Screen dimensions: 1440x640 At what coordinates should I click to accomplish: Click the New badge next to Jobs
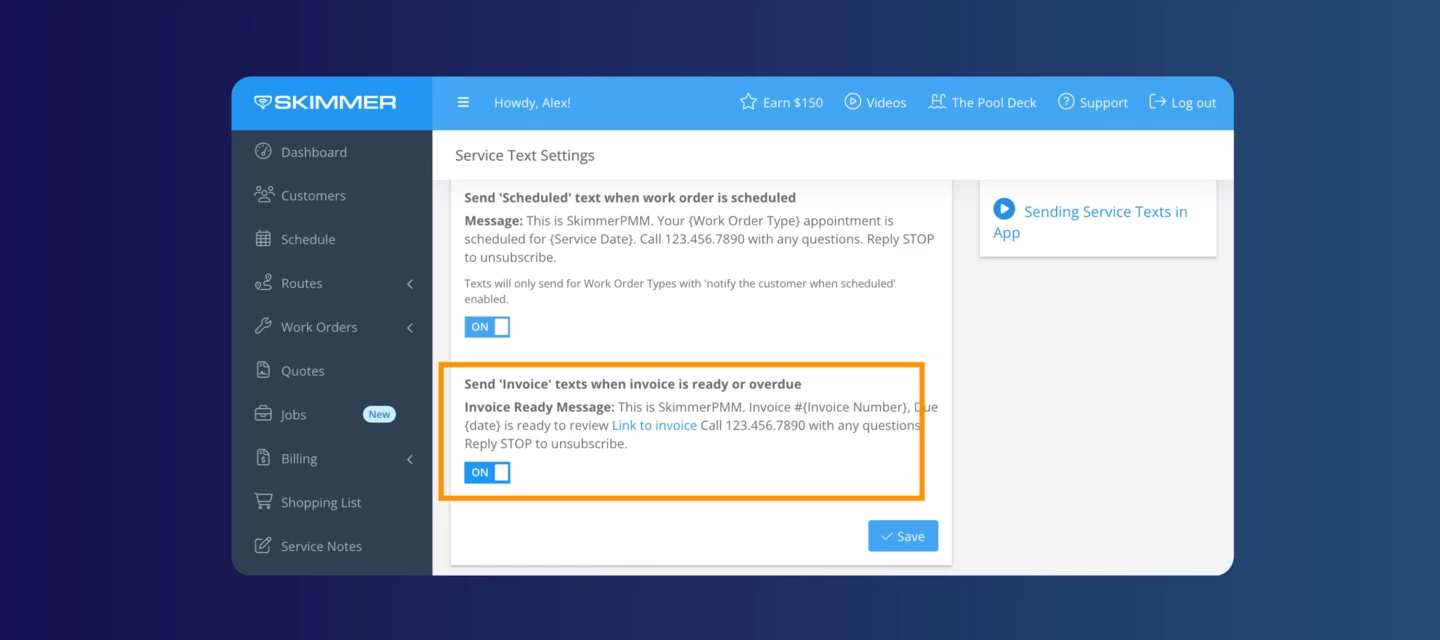coord(379,414)
